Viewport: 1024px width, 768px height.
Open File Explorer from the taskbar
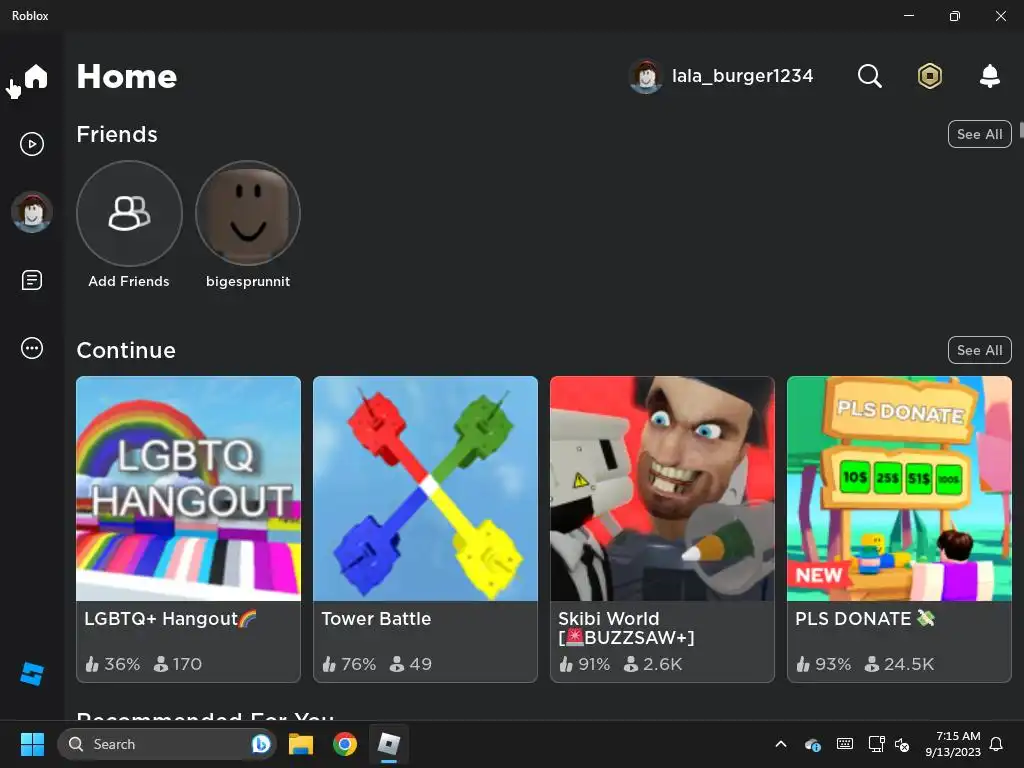pyautogui.click(x=301, y=744)
